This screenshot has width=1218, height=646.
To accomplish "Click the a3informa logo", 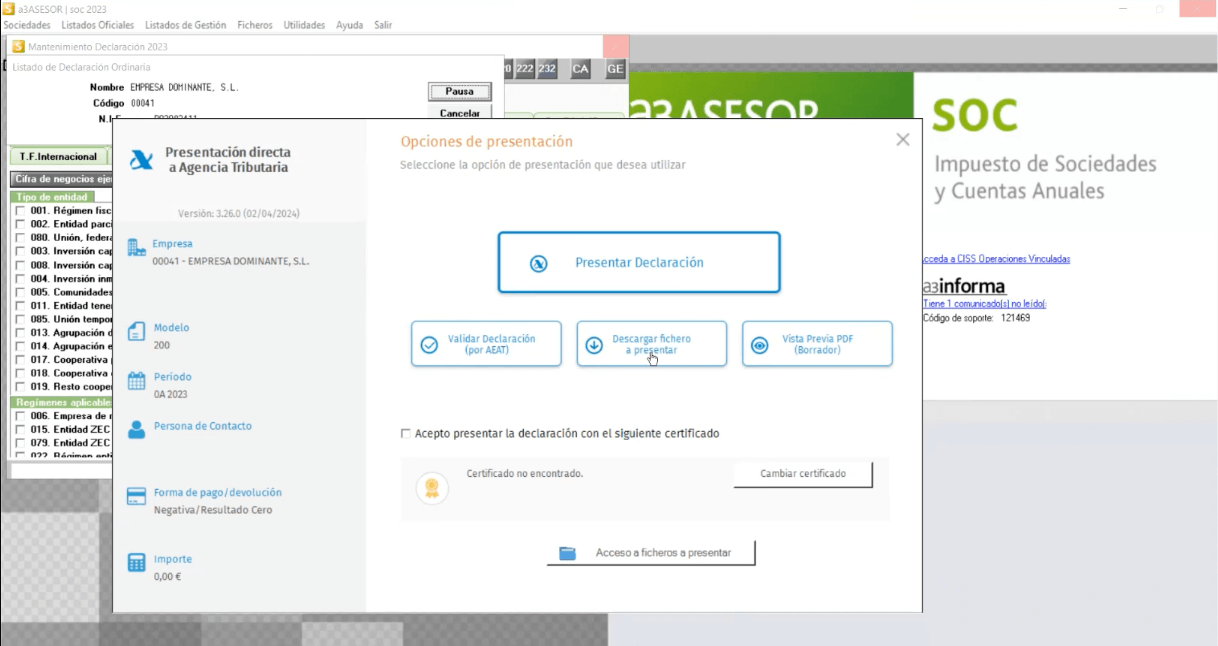I will 963,286.
